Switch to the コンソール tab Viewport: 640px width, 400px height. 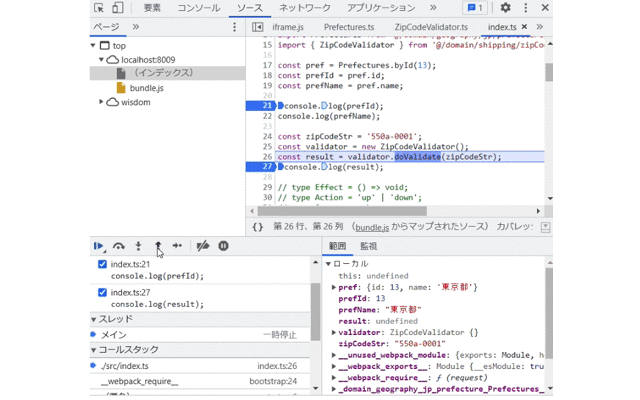[199, 8]
